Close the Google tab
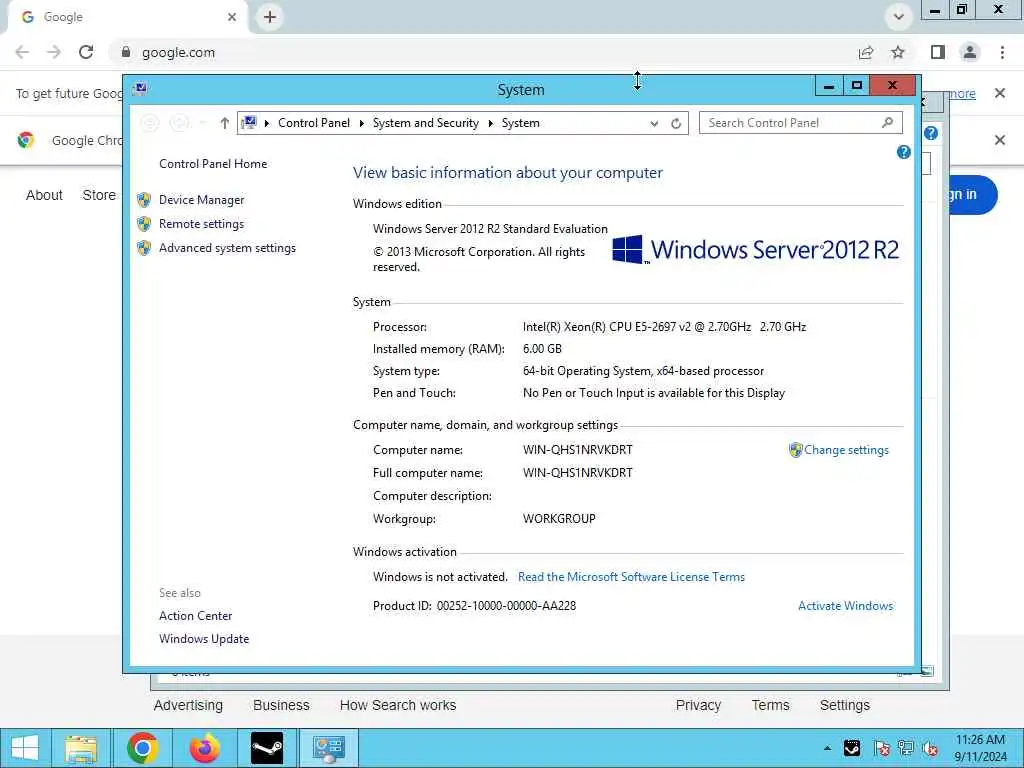The height and width of the screenshot is (768, 1024). (232, 17)
